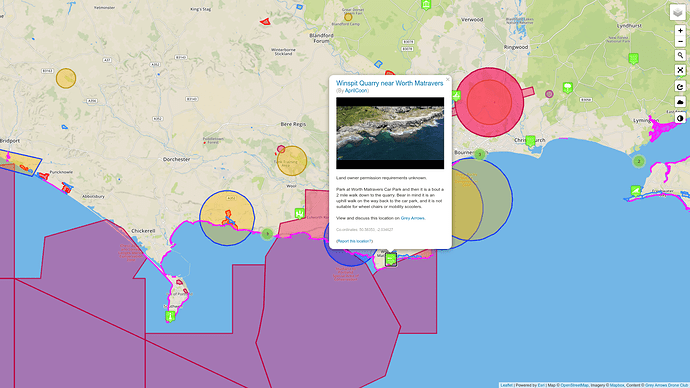
Task: Expand the green cluster marked 3 near Bournemouth
Action: coord(480,154)
